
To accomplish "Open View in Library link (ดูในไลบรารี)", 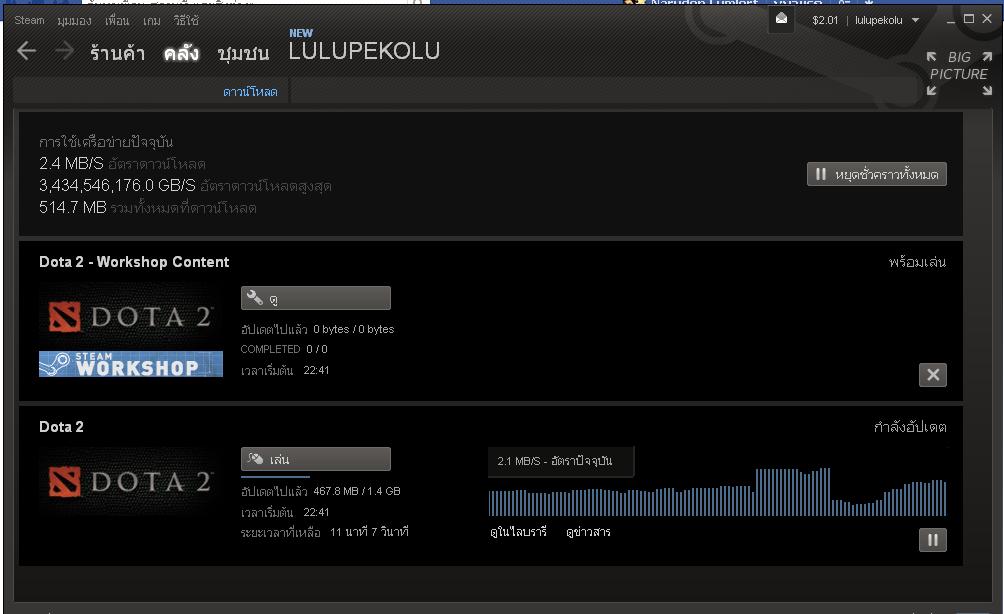I will tap(518, 531).
